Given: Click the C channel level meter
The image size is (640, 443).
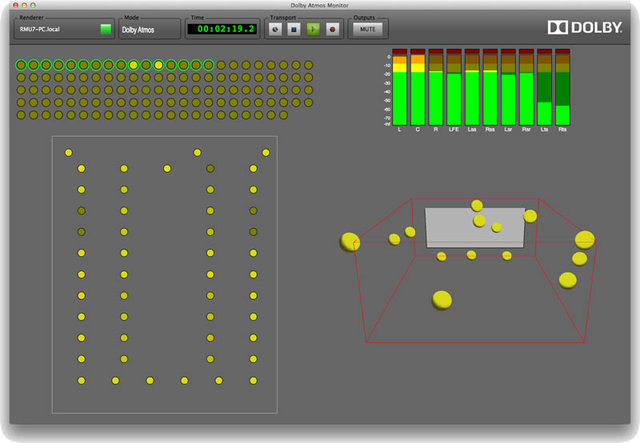Looking at the screenshot, I should 418,87.
